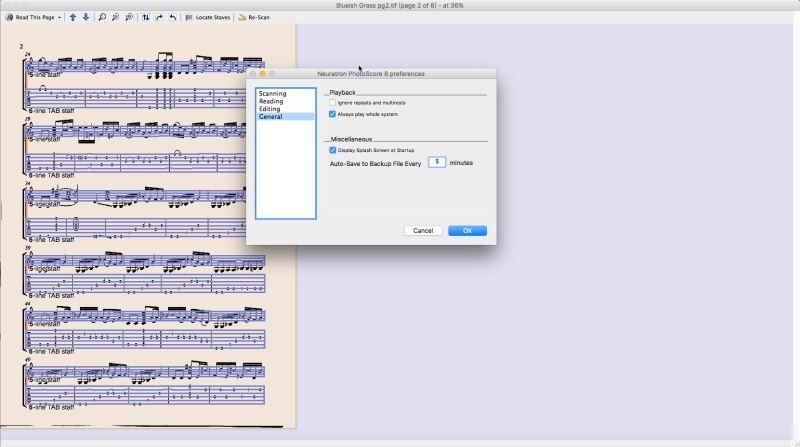
Task: Click 'Auto-Save to Backup File Every' label
Action: click(376, 164)
